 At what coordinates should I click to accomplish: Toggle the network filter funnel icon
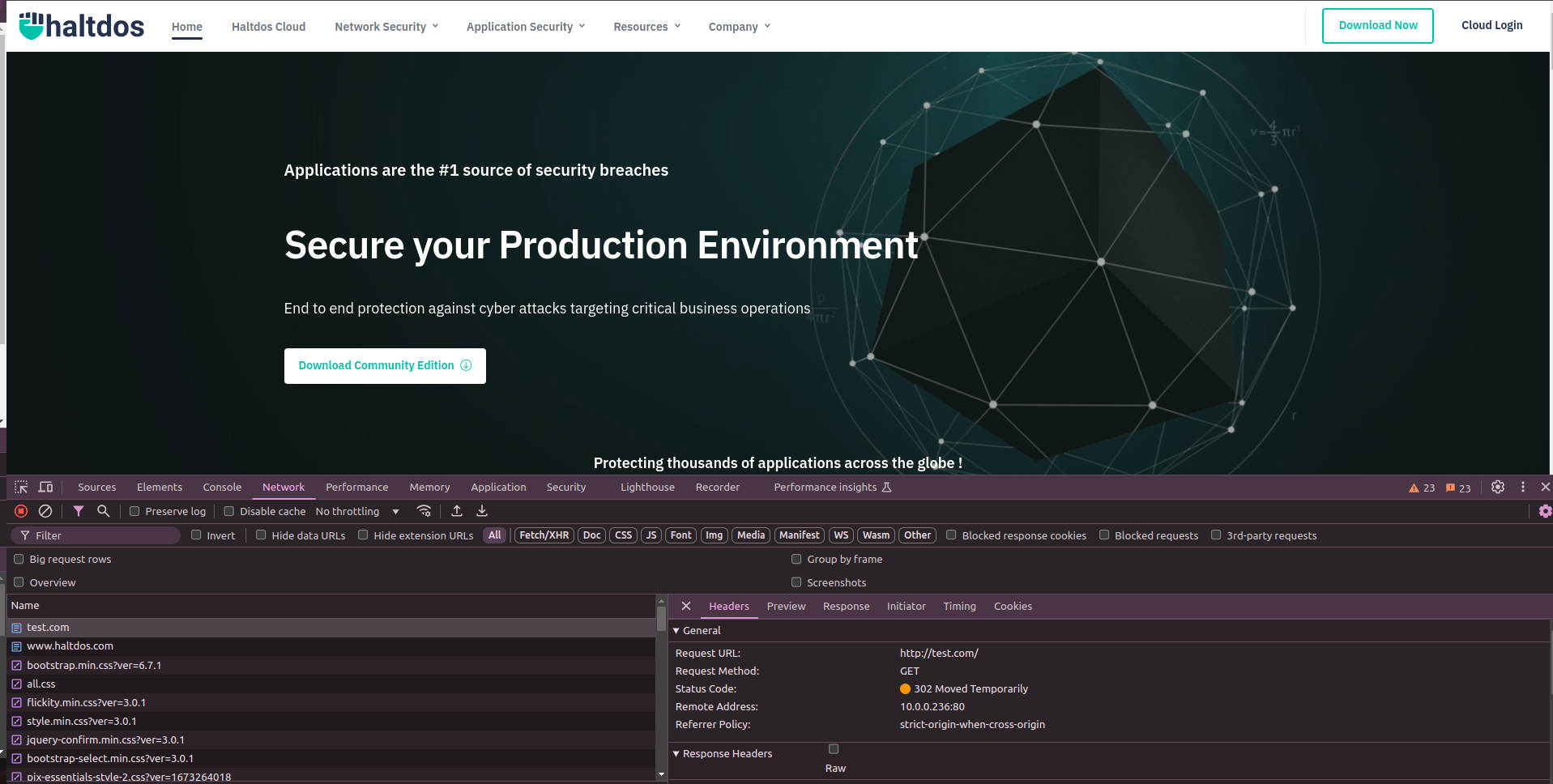[79, 511]
